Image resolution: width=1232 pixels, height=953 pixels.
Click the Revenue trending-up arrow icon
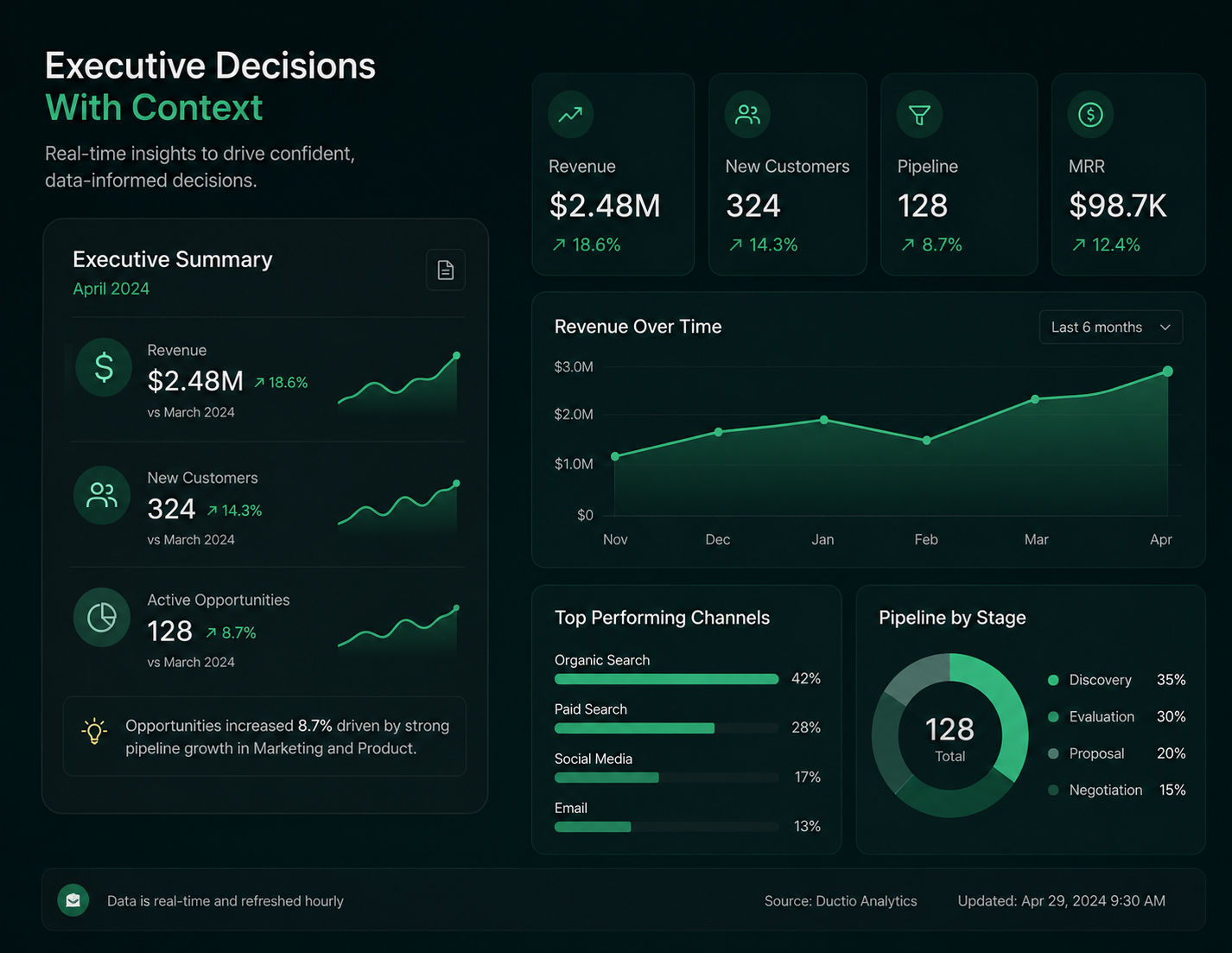pyautogui.click(x=571, y=114)
